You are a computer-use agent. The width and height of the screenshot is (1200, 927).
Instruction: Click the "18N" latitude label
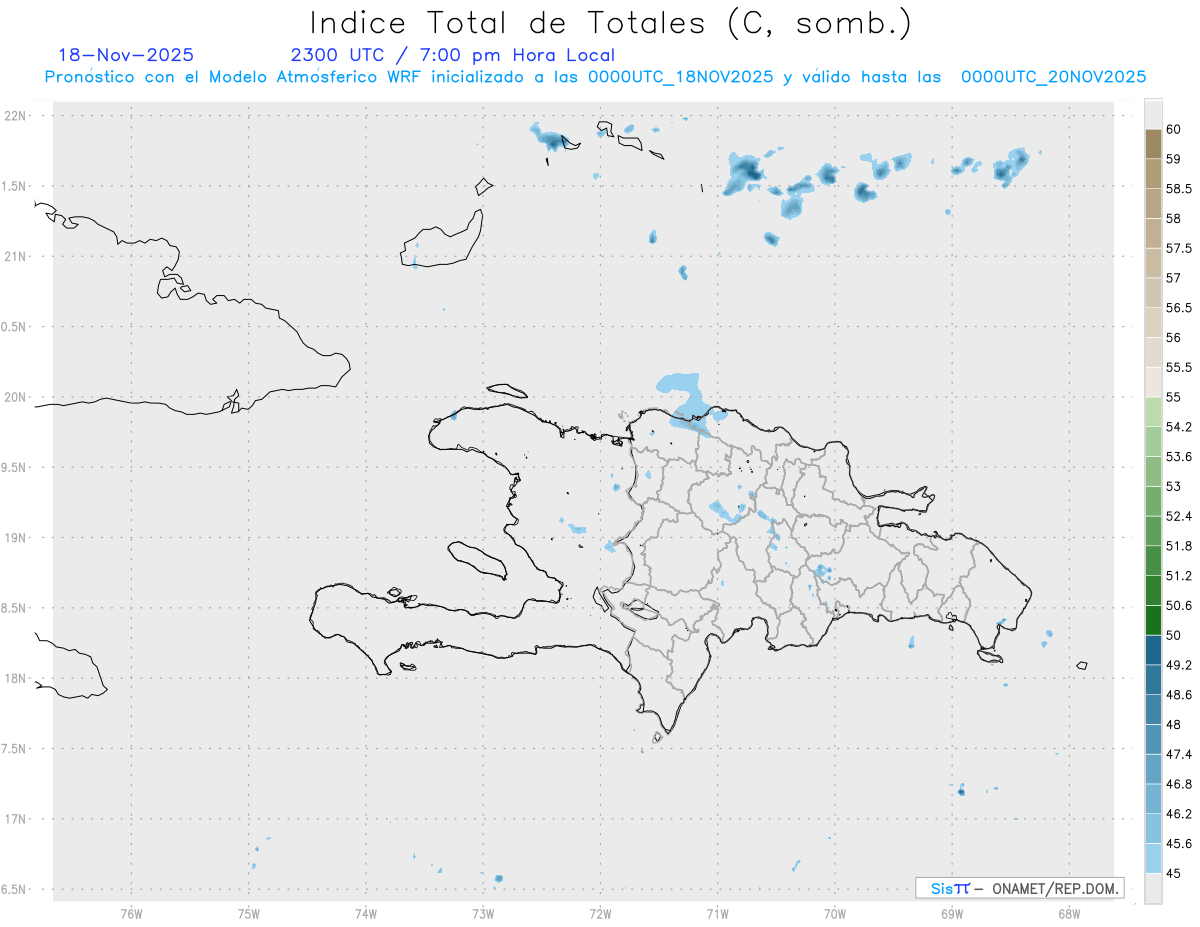(17, 678)
